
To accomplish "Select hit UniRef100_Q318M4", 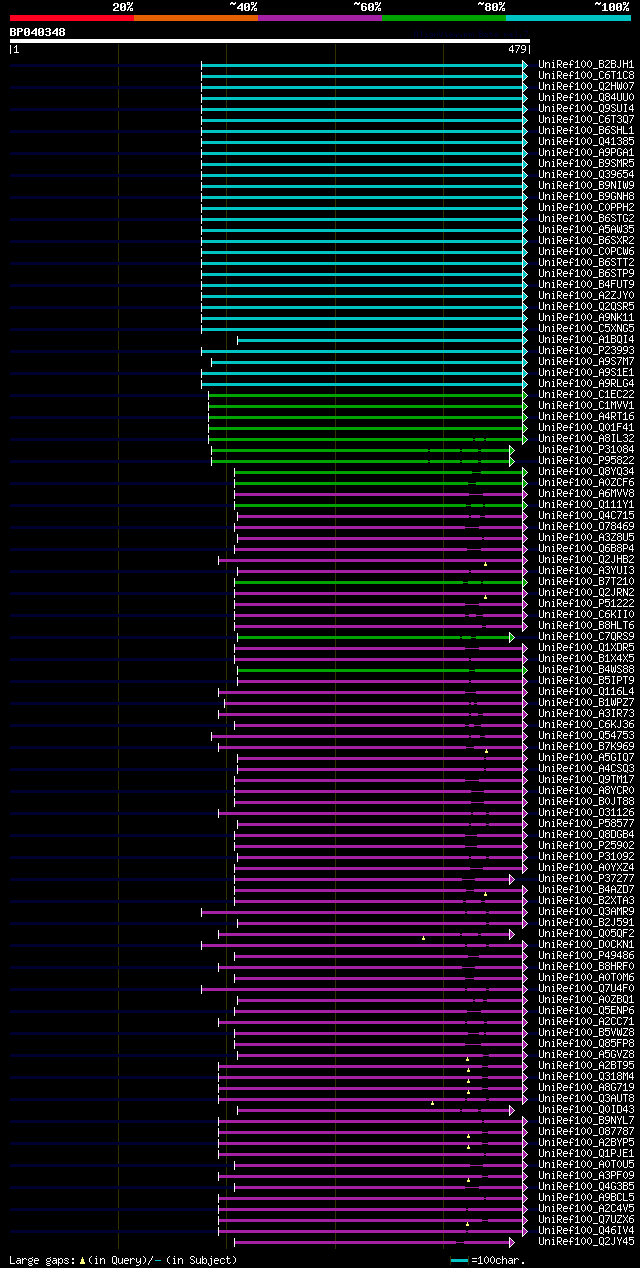I will [x=586, y=1076].
